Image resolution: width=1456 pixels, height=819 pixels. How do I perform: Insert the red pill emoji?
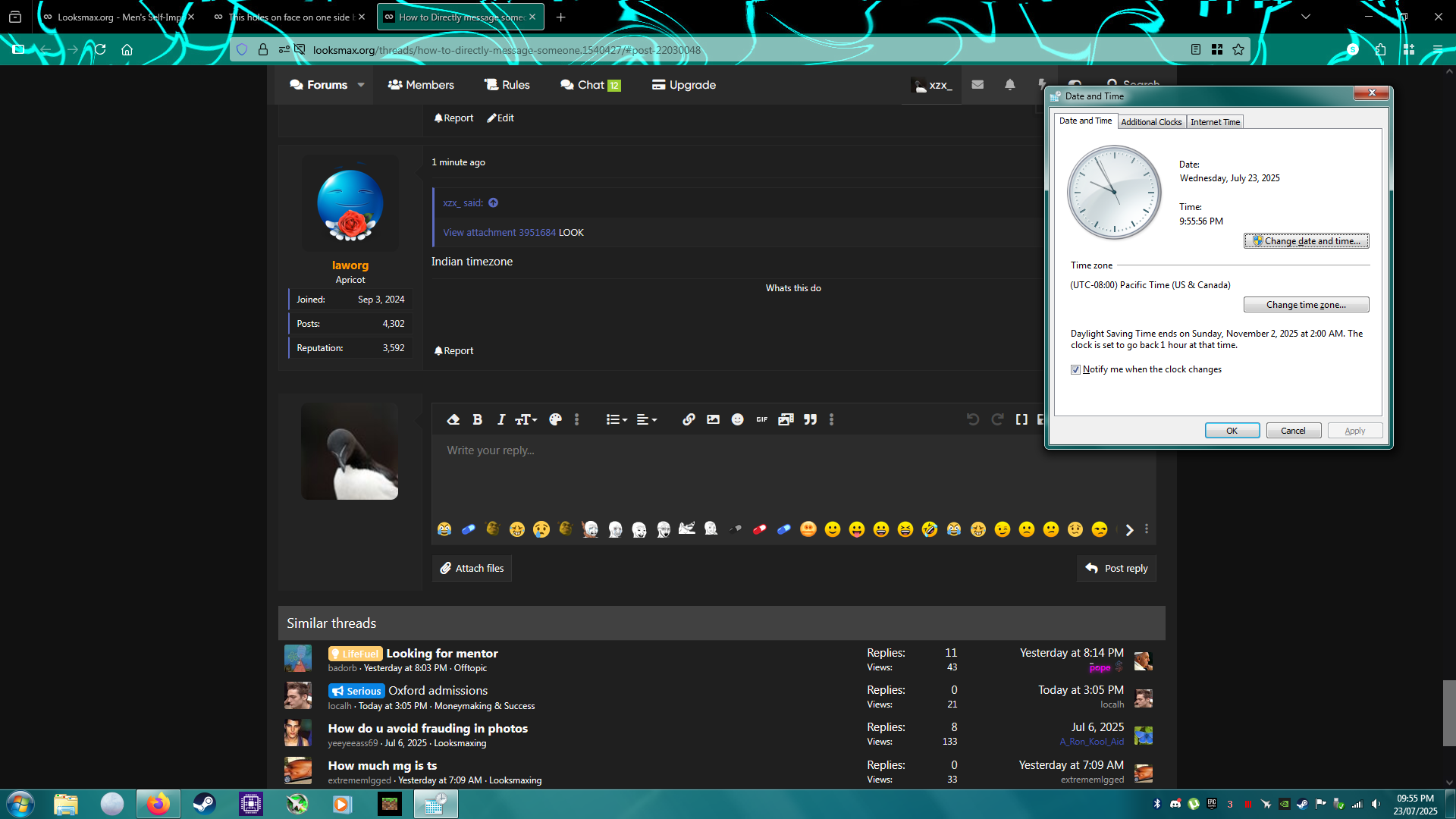coord(759,529)
